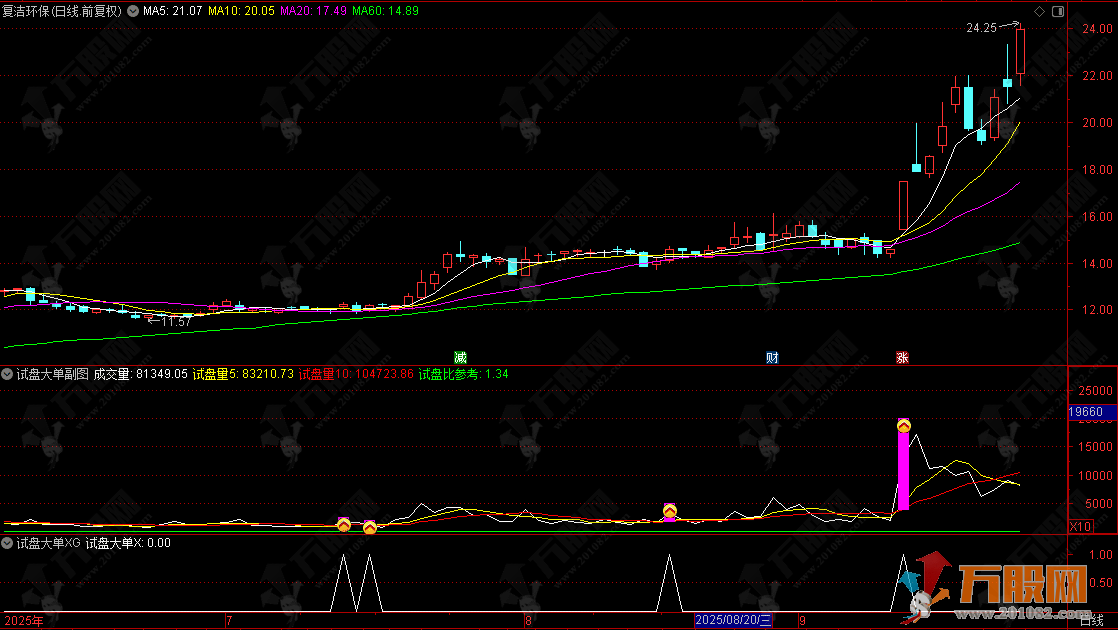Click the month 9 marker on the time axis
The height and width of the screenshot is (630, 1118).
pyautogui.click(x=802, y=621)
